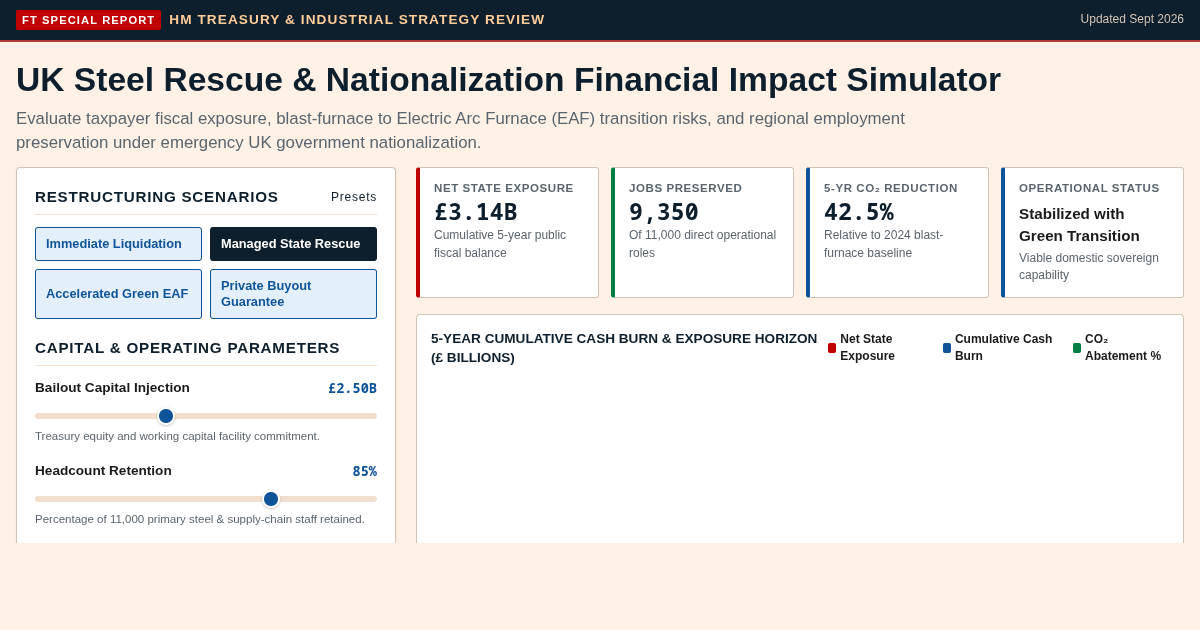Open the Operational Status card
This screenshot has height=630, width=1200.
pos(1092,232)
